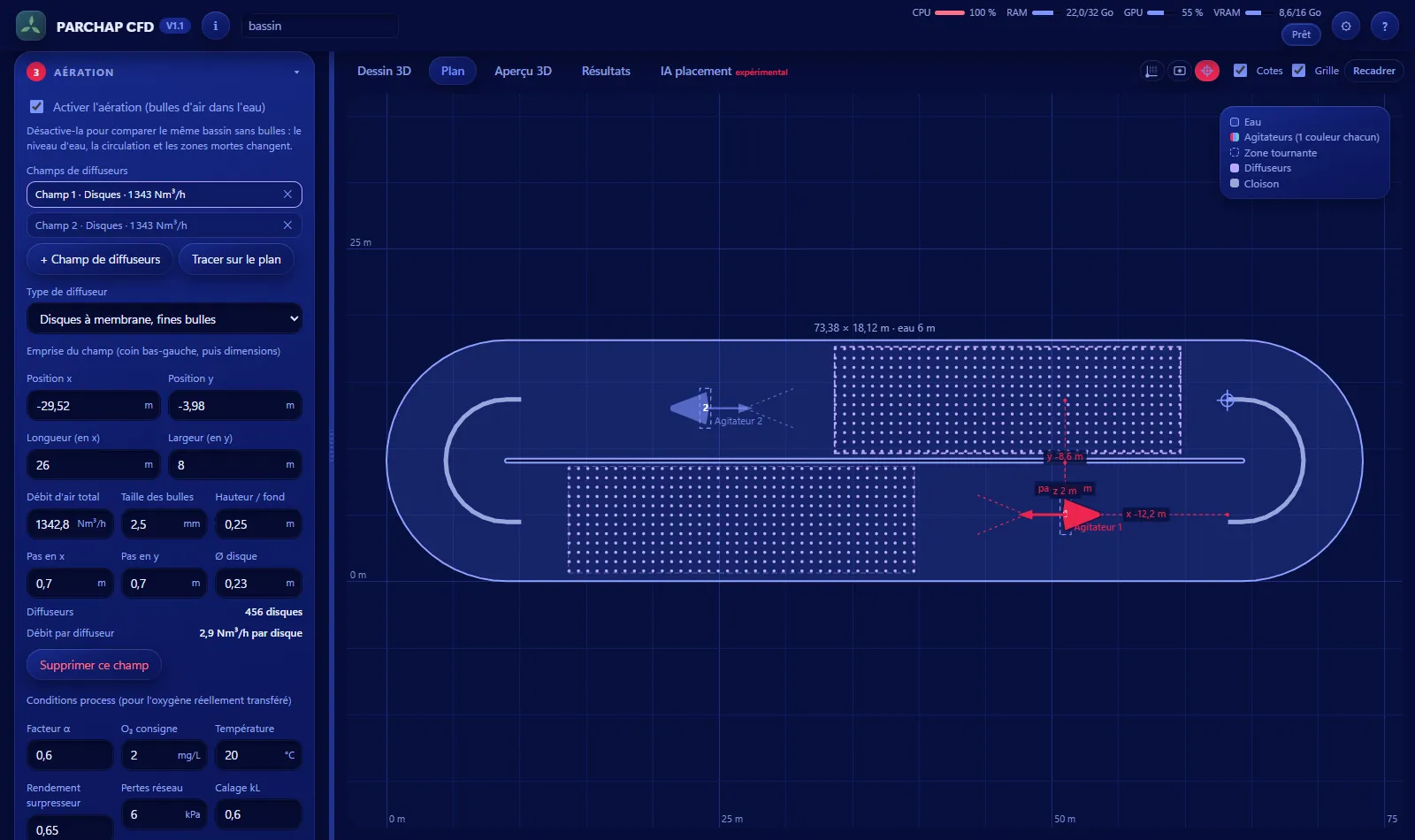Click the Position x input field
The height and width of the screenshot is (840, 1415).
tap(94, 406)
